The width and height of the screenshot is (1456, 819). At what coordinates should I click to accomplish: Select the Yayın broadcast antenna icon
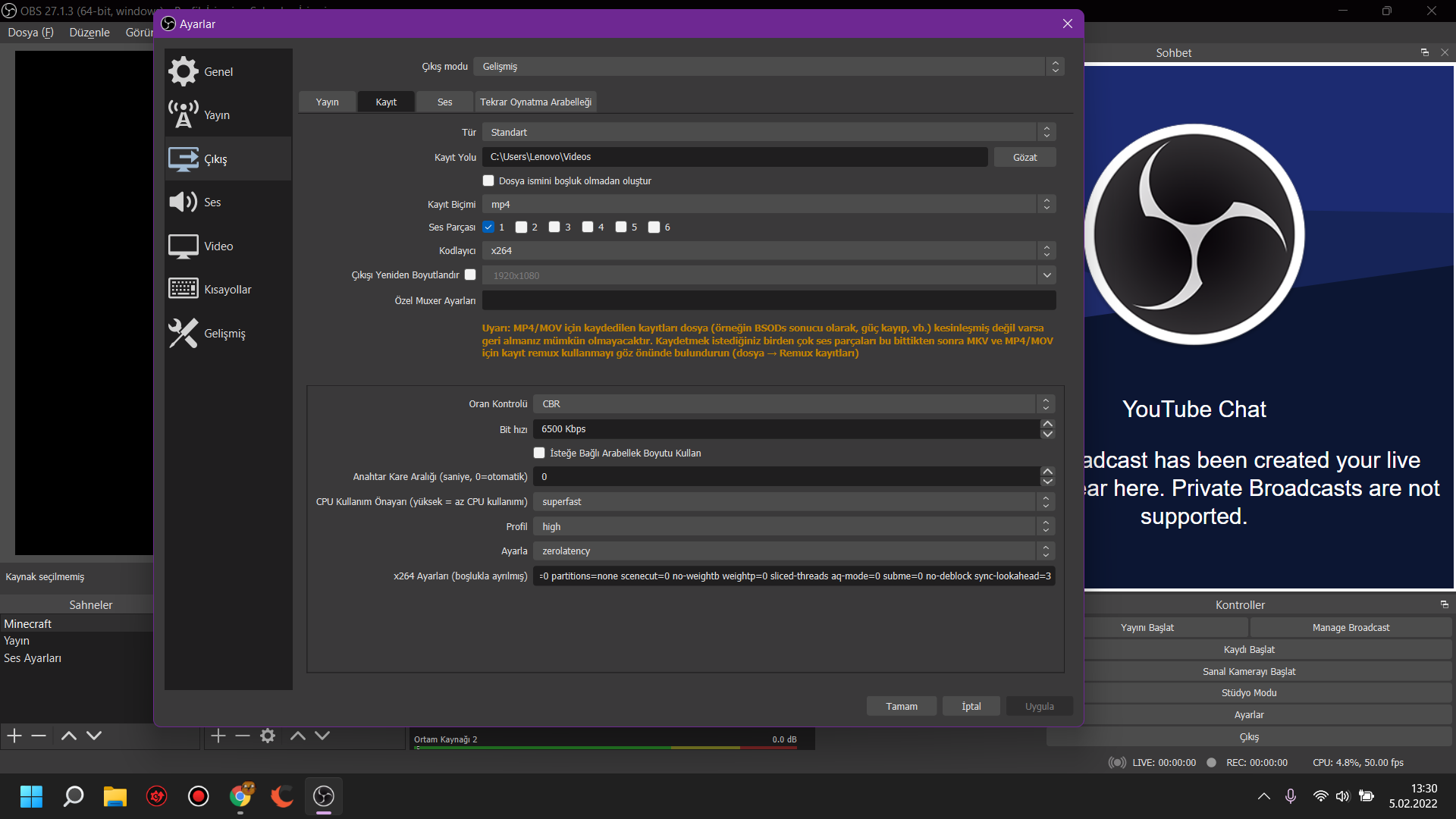[183, 115]
